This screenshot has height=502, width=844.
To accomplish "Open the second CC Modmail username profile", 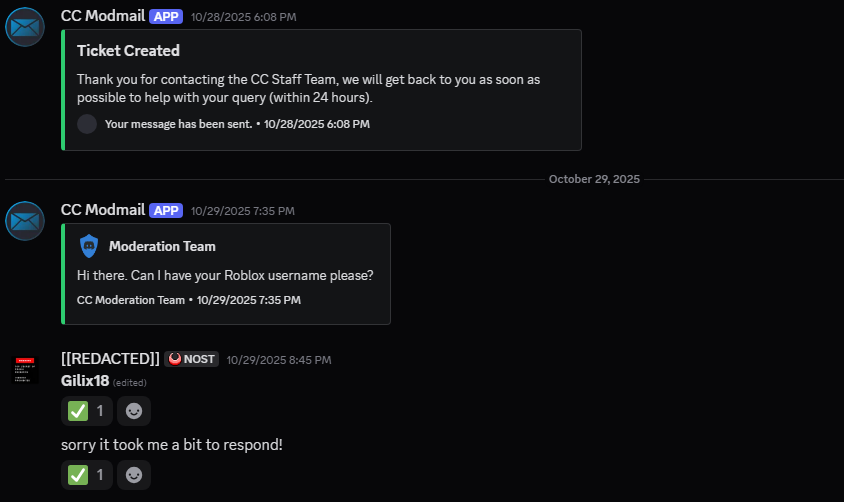I will 102,210.
